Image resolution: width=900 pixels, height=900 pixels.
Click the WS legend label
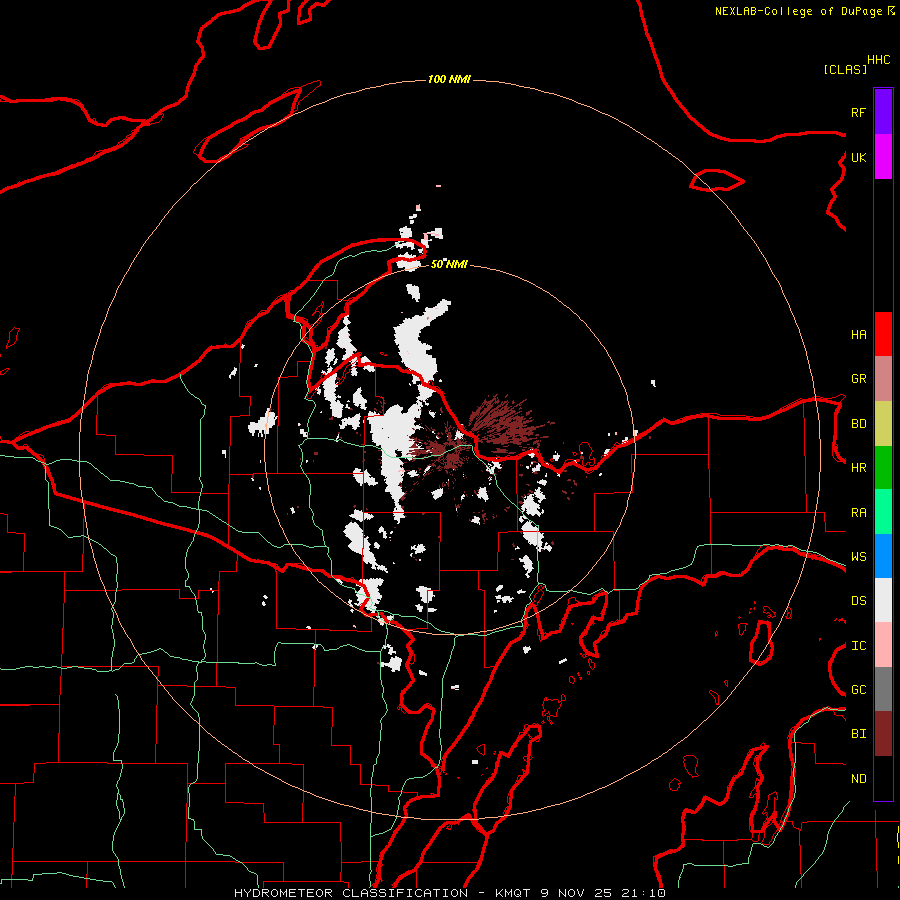(858, 557)
